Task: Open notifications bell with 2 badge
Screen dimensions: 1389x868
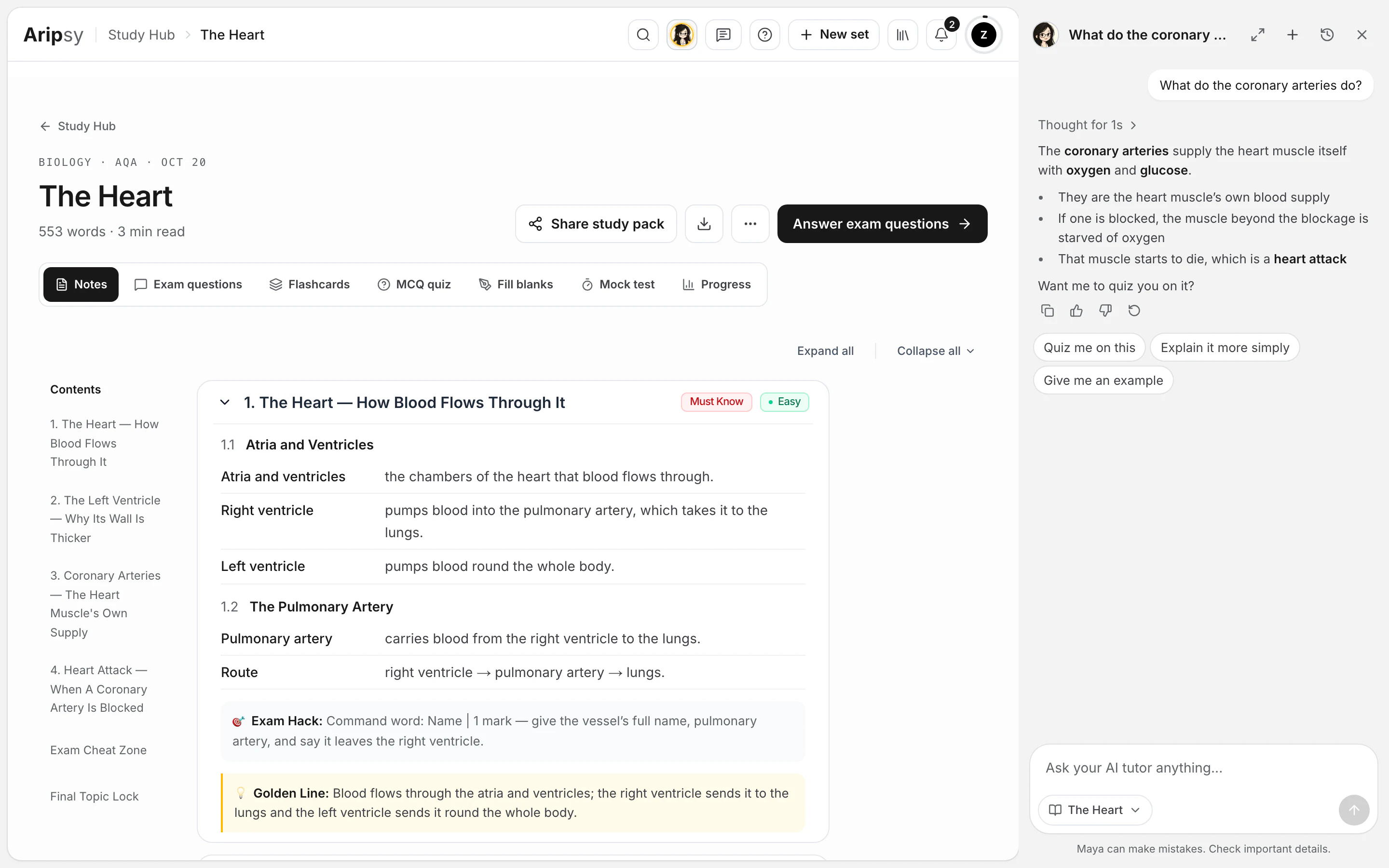Action: pyautogui.click(x=941, y=35)
